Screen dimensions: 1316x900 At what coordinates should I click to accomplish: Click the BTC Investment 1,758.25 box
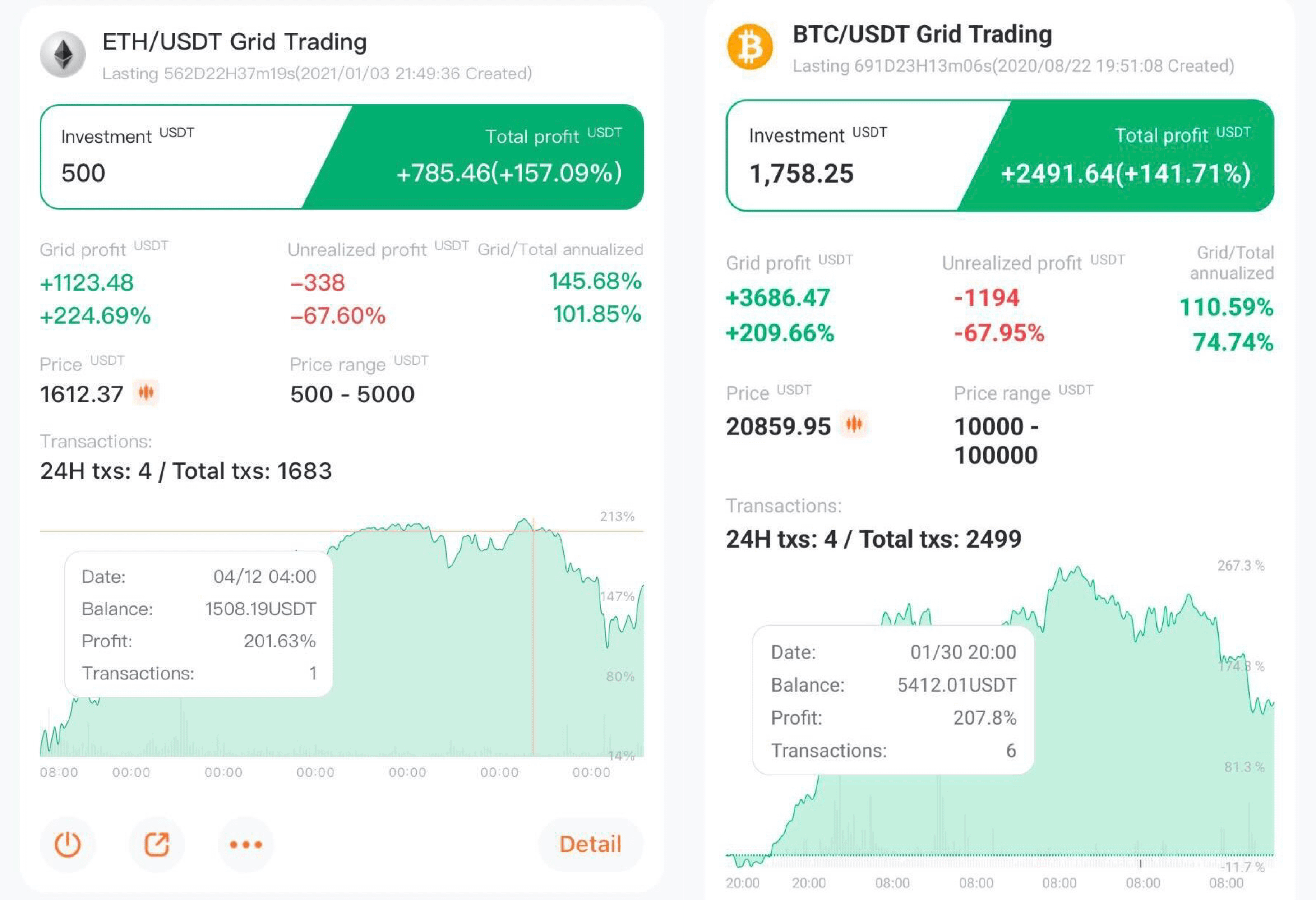tap(855, 156)
